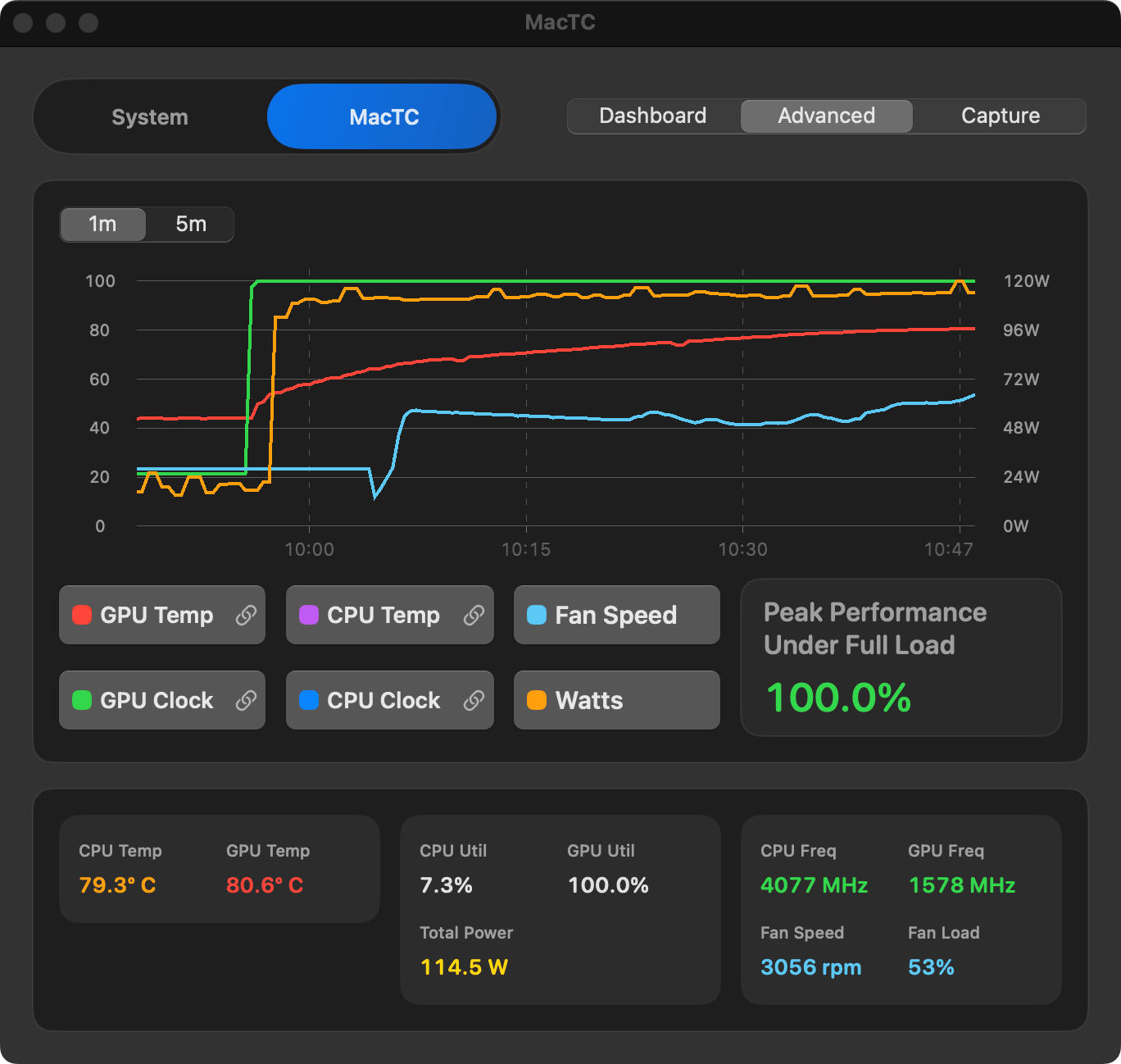
Task: Select the MacTC segment
Action: point(382,116)
